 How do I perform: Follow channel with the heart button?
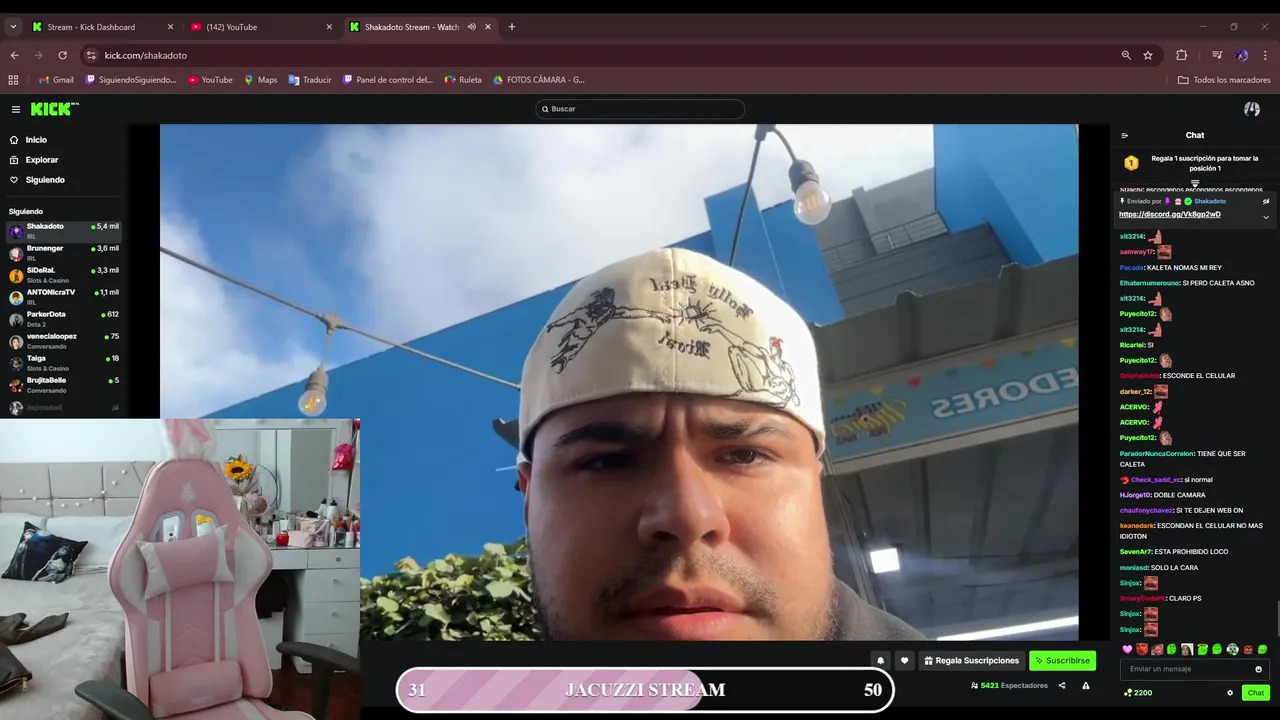click(x=904, y=660)
